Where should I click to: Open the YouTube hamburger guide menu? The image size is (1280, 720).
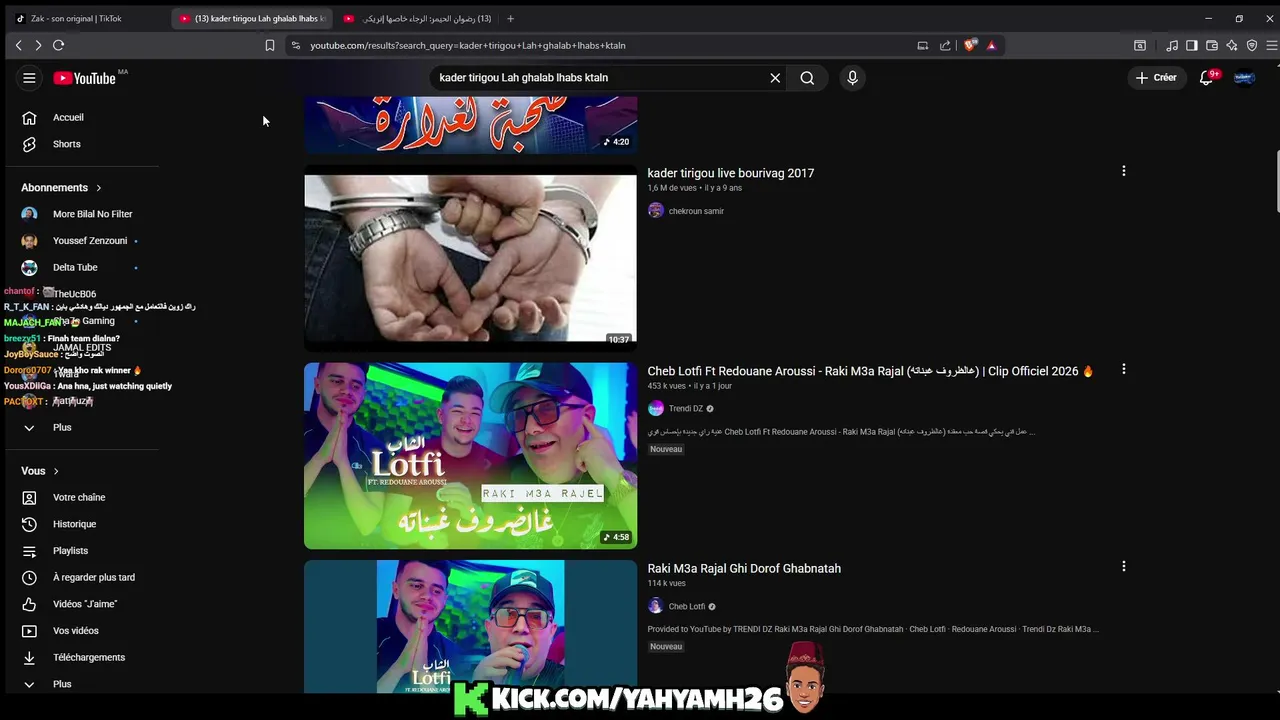(29, 78)
